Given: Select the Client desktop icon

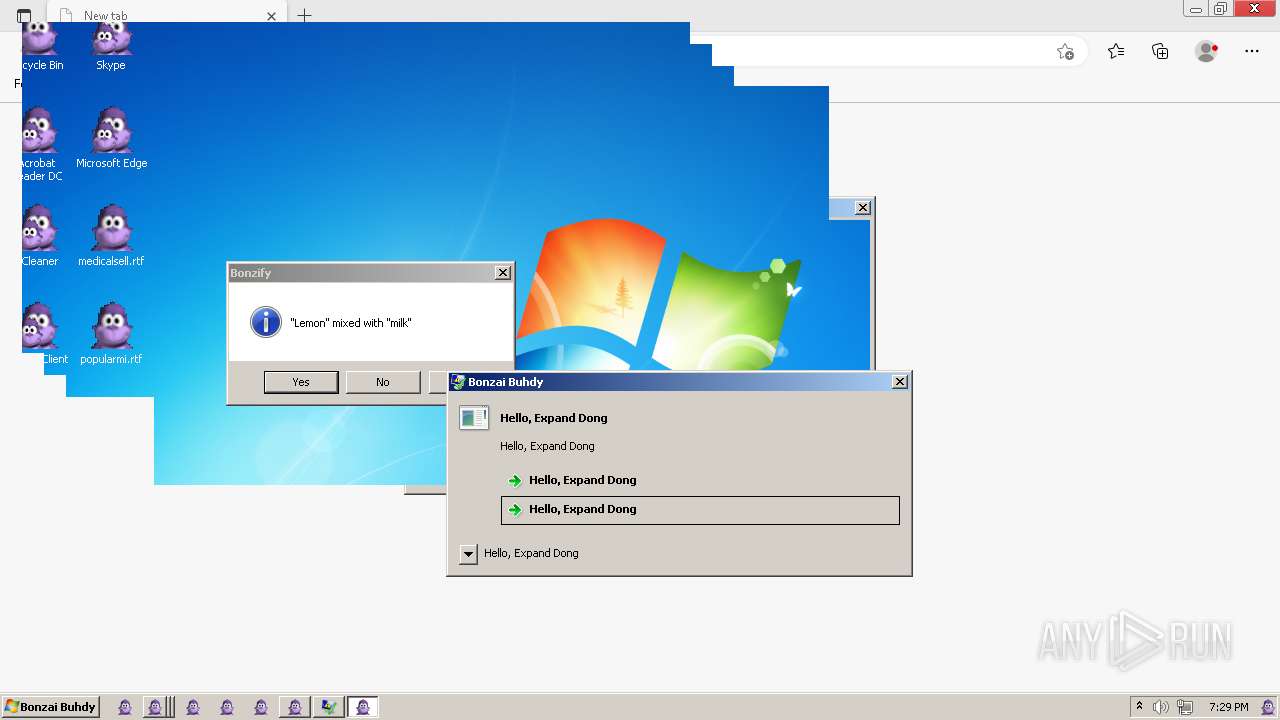Looking at the screenshot, I should coord(45,335).
